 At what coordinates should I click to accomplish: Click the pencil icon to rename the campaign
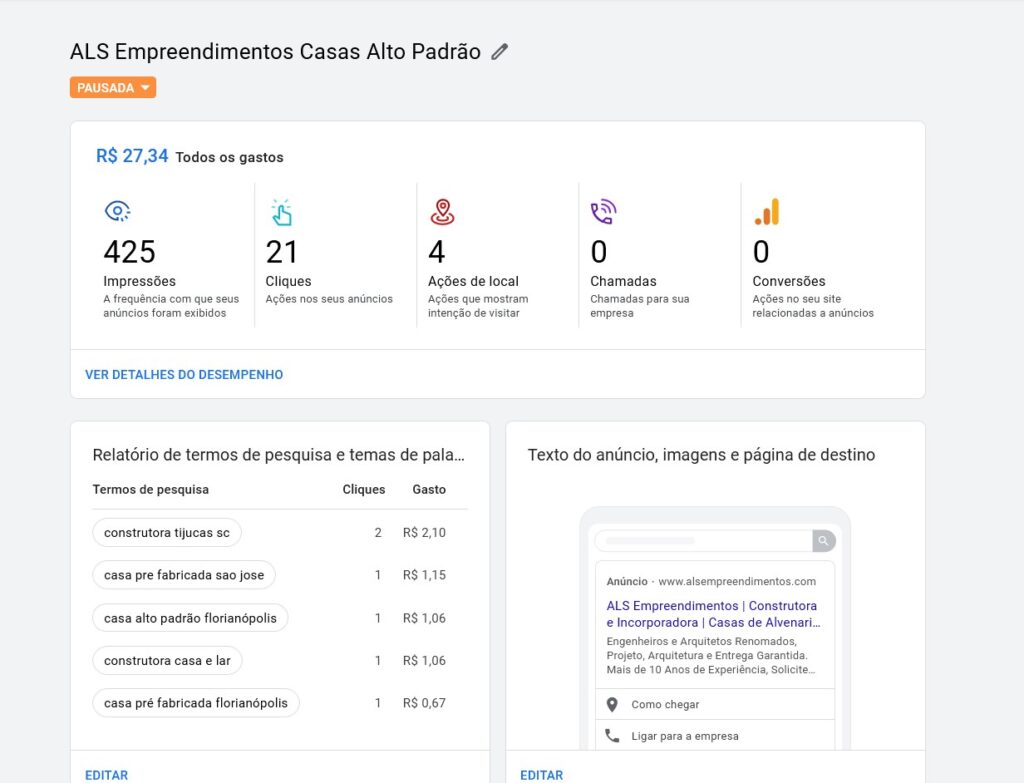[x=500, y=52]
